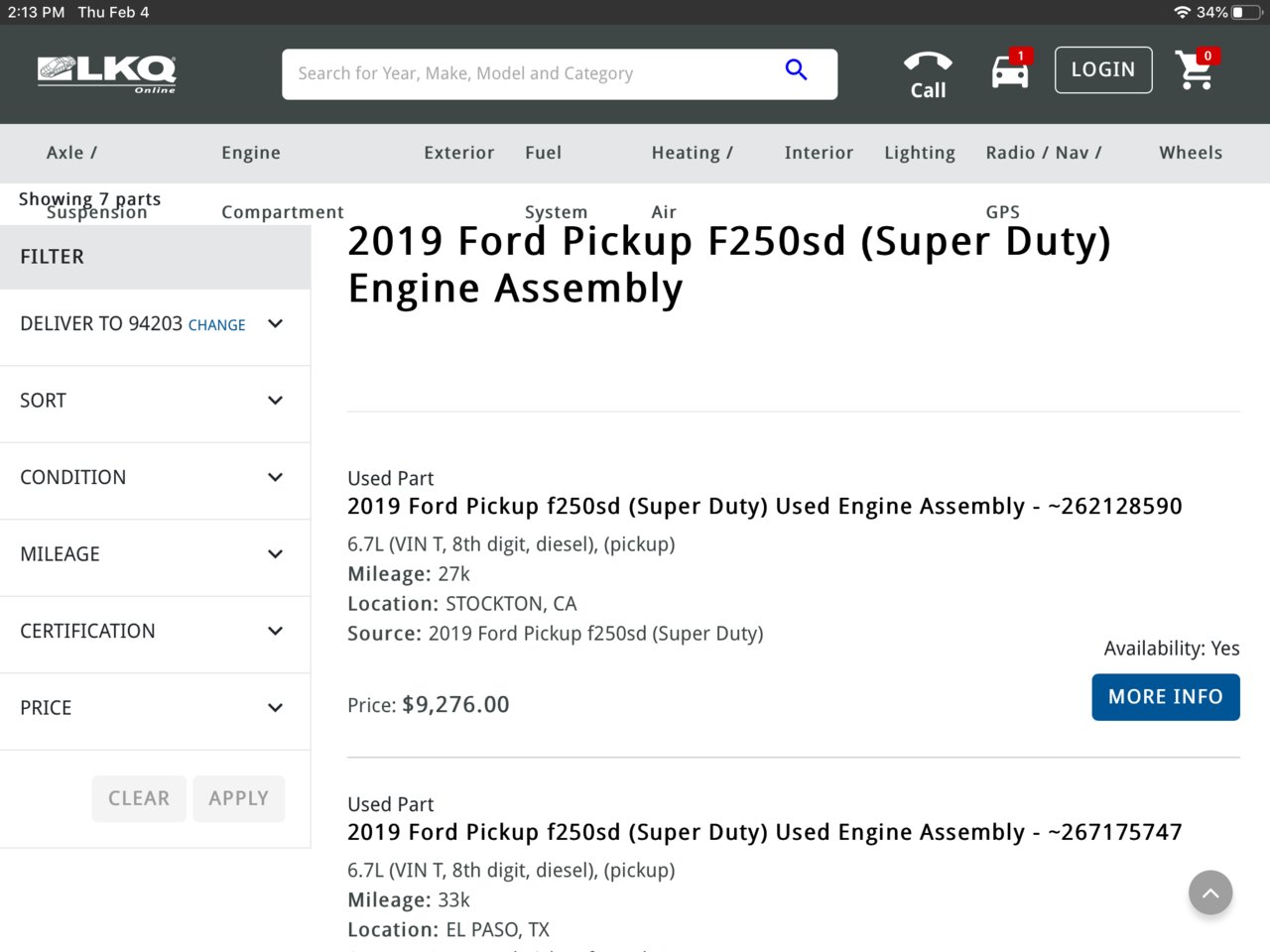Open the Axle / Suspension category
1270x952 pixels.
click(96, 181)
